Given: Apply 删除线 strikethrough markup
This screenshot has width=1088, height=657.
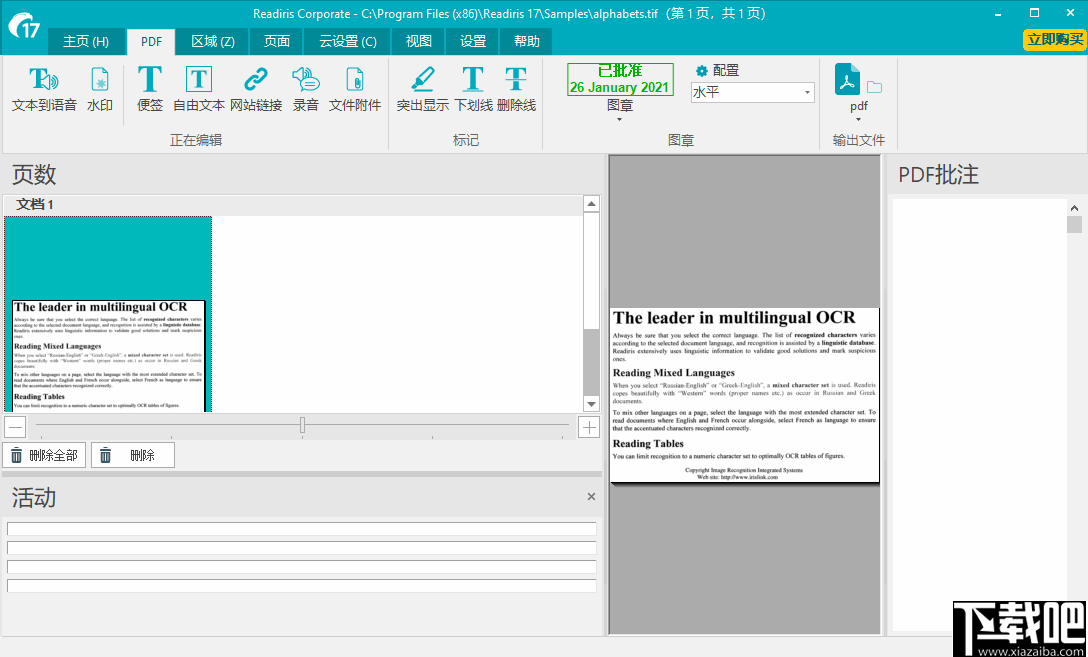Looking at the screenshot, I should tap(516, 89).
